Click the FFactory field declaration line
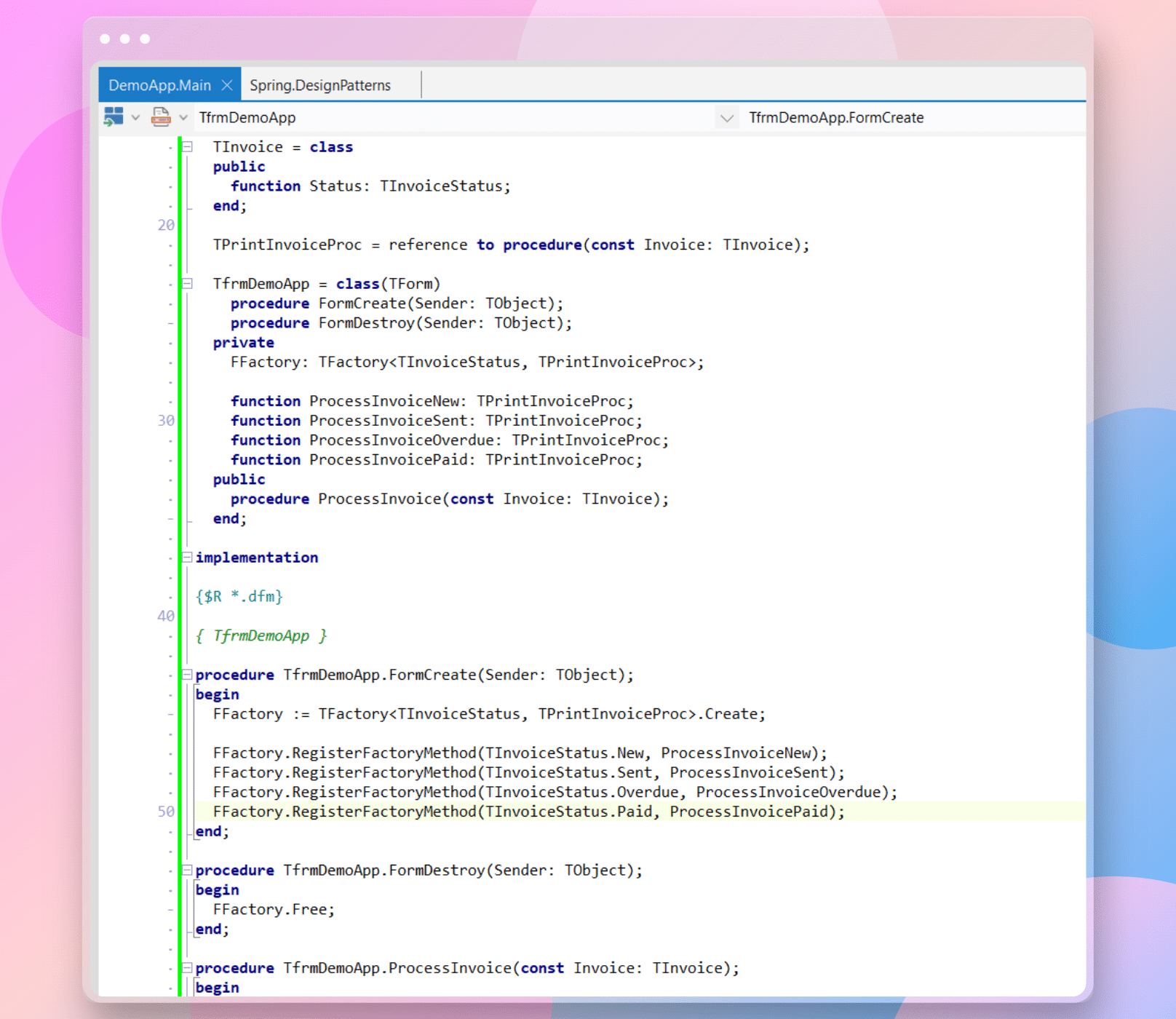 pyautogui.click(x=467, y=362)
